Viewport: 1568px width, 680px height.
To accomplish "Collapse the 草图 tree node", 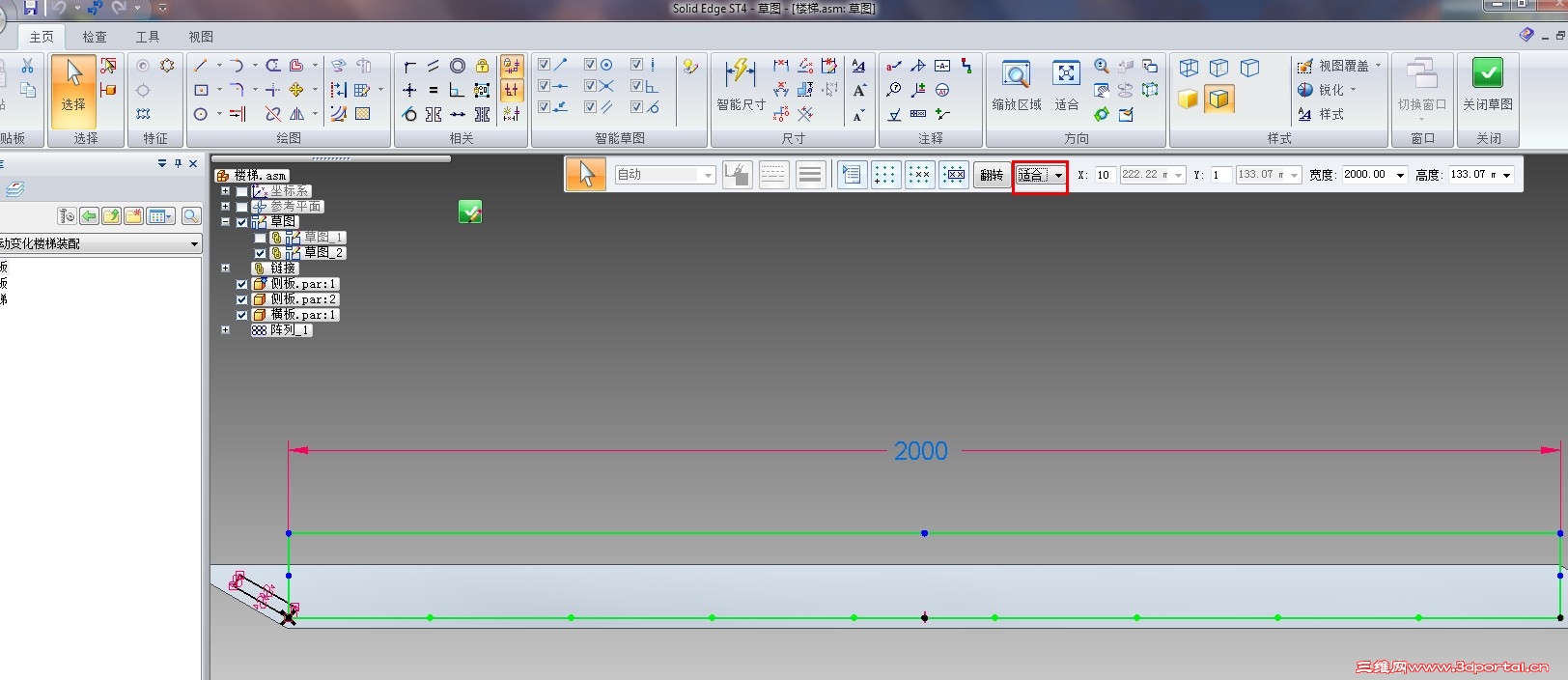I will click(x=225, y=222).
